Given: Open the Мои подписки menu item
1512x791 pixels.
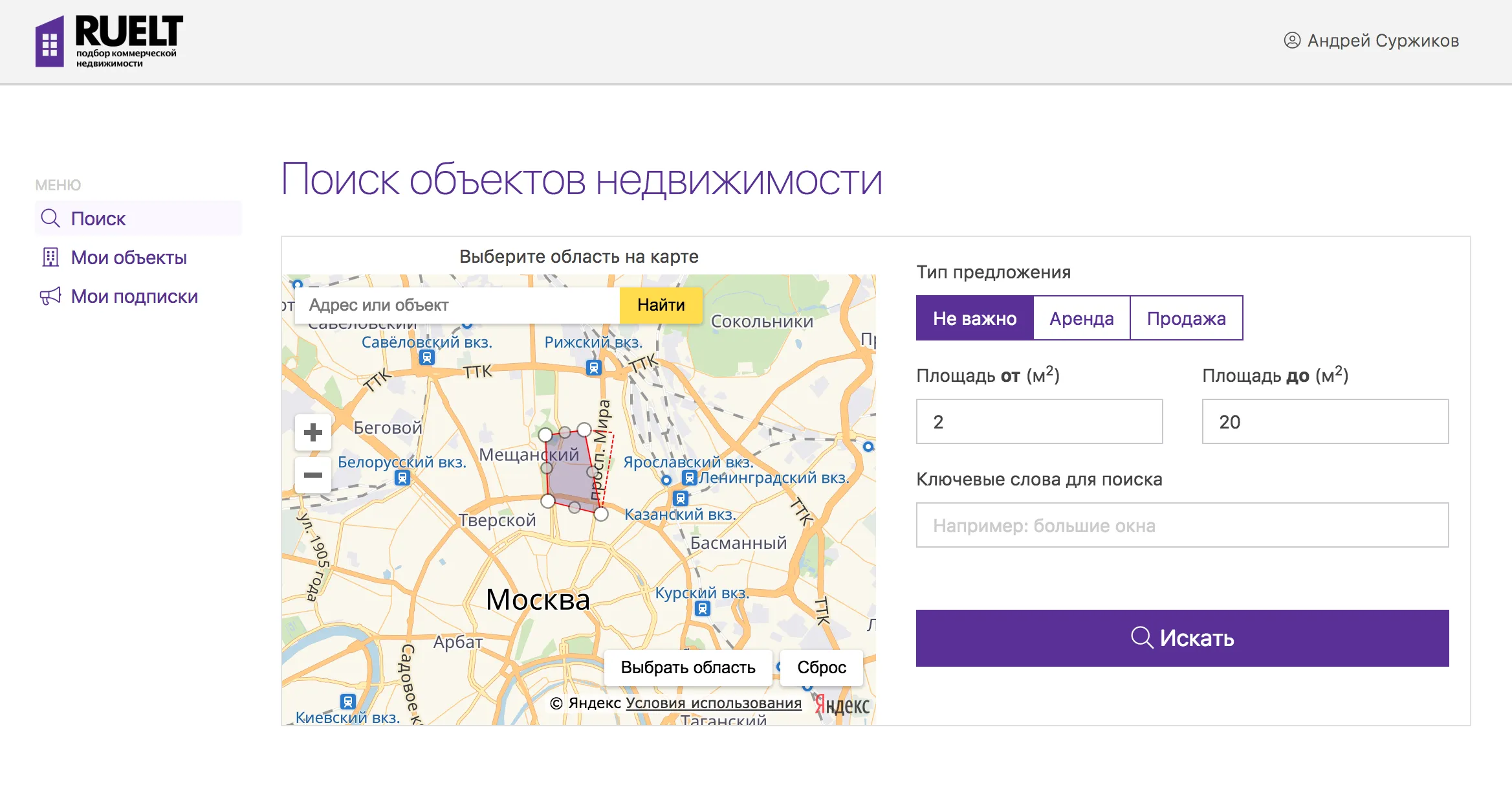Looking at the screenshot, I should tap(134, 296).
